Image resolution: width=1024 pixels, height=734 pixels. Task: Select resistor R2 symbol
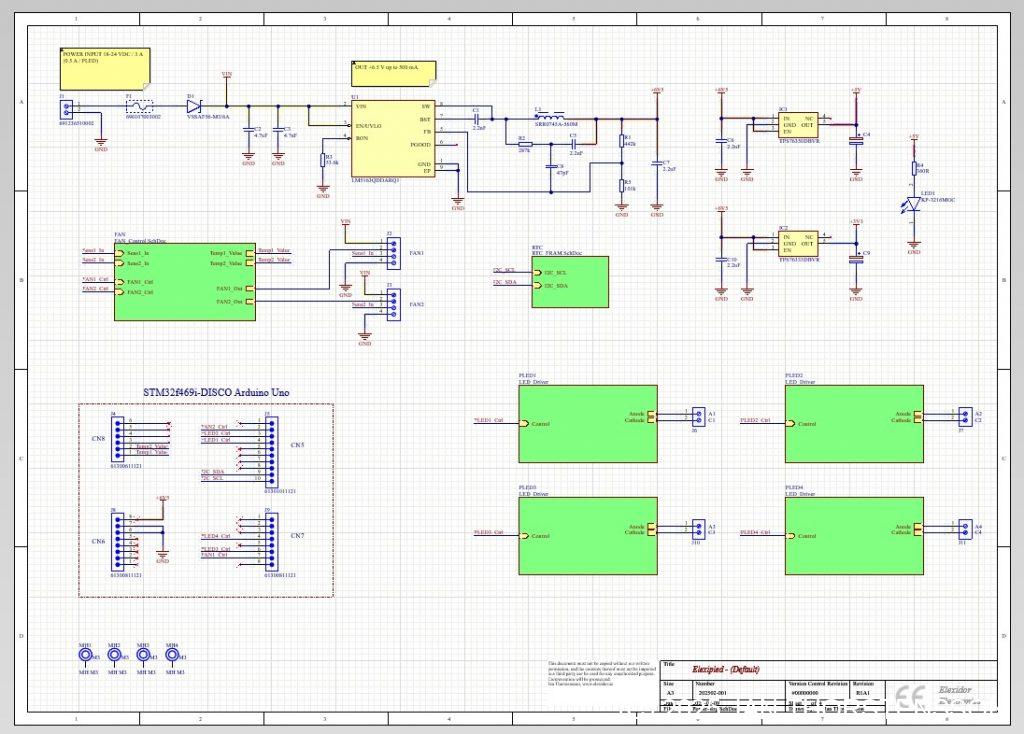click(524, 144)
